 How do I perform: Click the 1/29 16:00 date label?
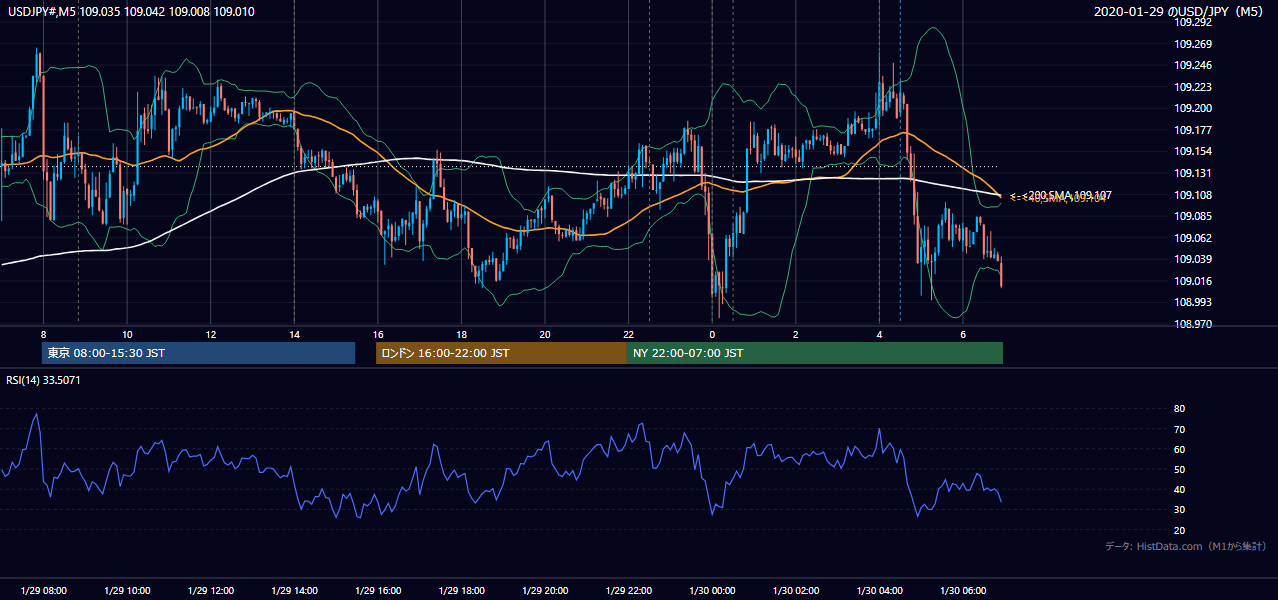click(x=378, y=590)
